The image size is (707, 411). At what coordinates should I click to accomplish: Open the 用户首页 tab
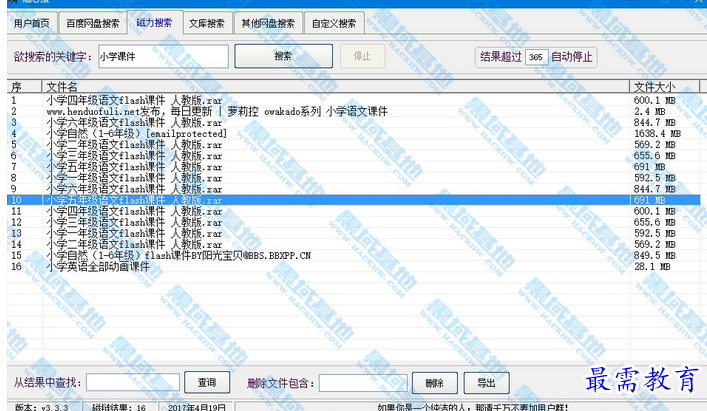click(x=31, y=23)
